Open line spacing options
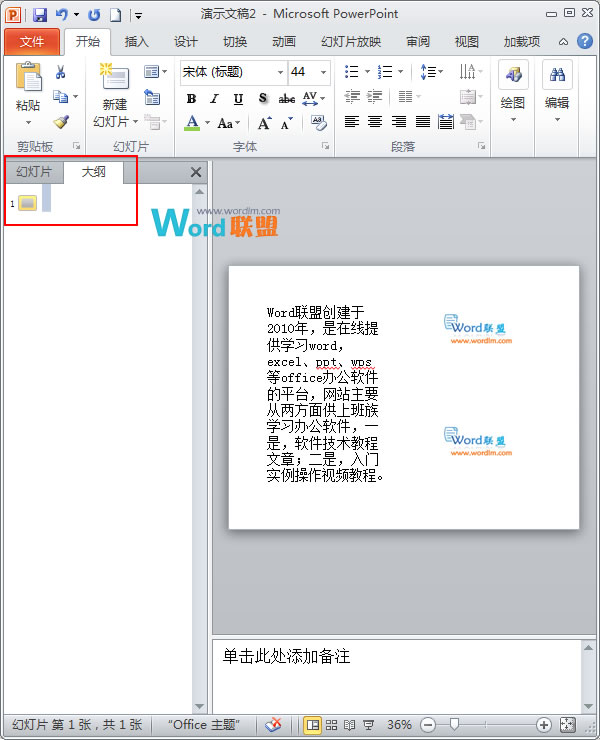The height and width of the screenshot is (740, 600). tap(431, 72)
